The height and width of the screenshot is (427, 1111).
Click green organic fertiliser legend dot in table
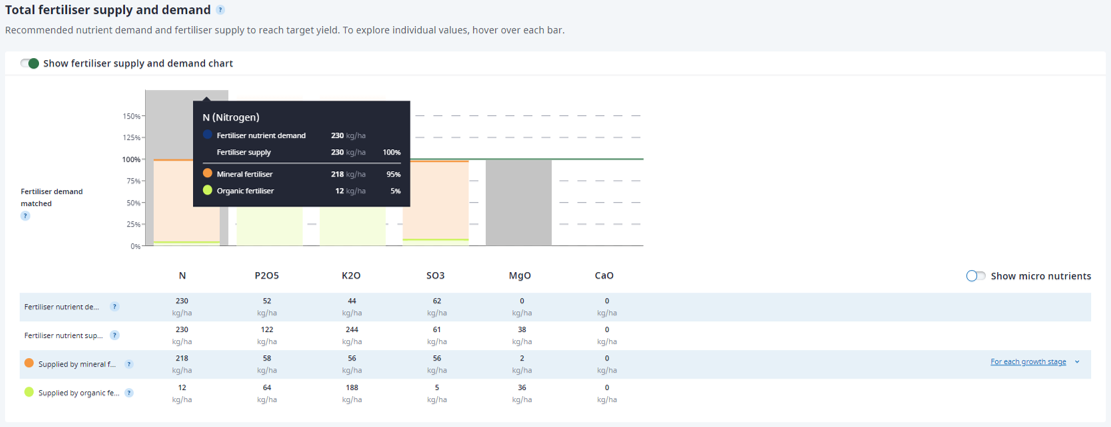click(x=29, y=392)
